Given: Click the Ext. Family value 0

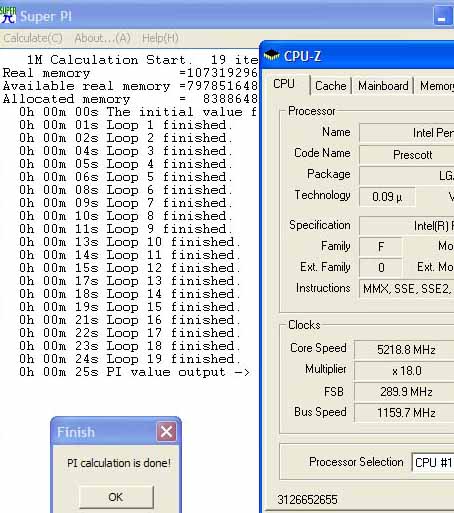Looking at the screenshot, I should pyautogui.click(x=381, y=268).
